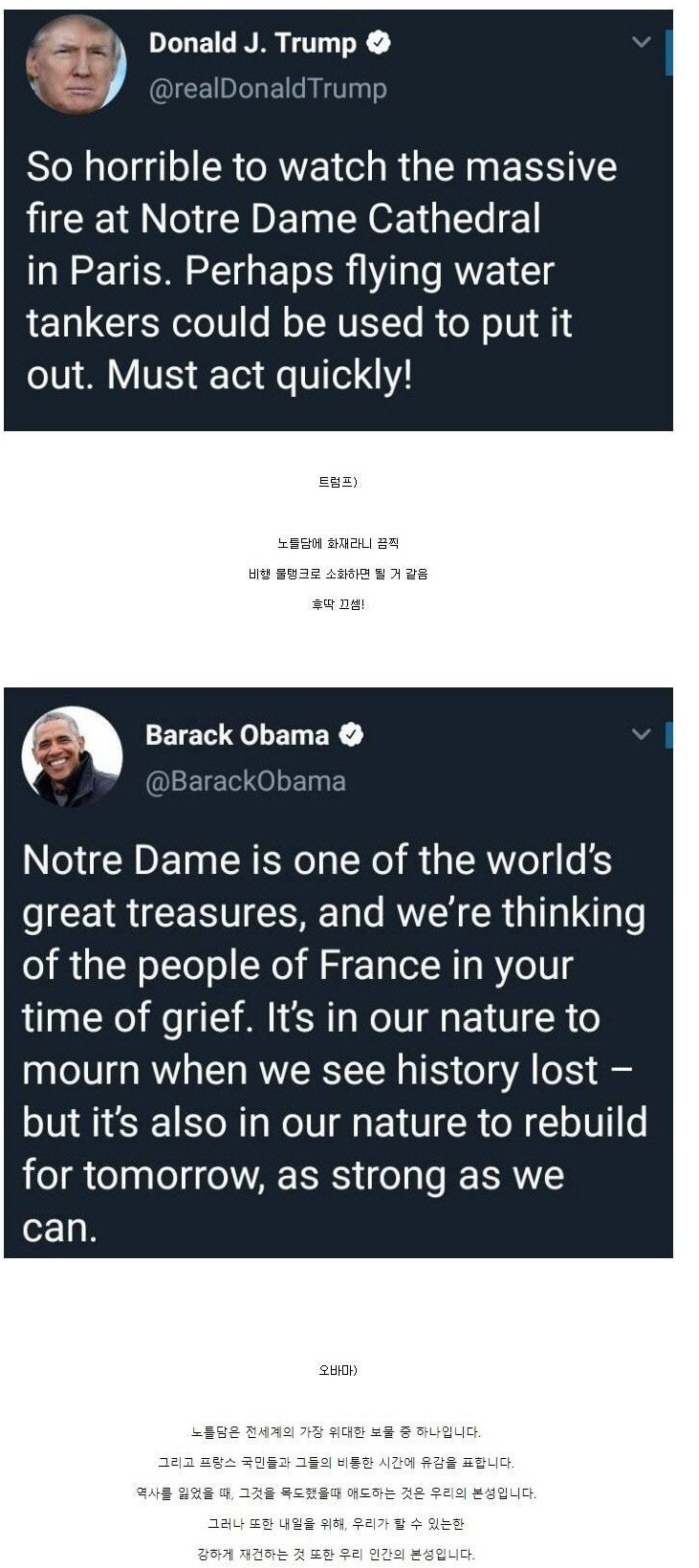Click Obama's tweet about Notre Dame treasures
The image size is (699, 1568).
click(335, 1043)
